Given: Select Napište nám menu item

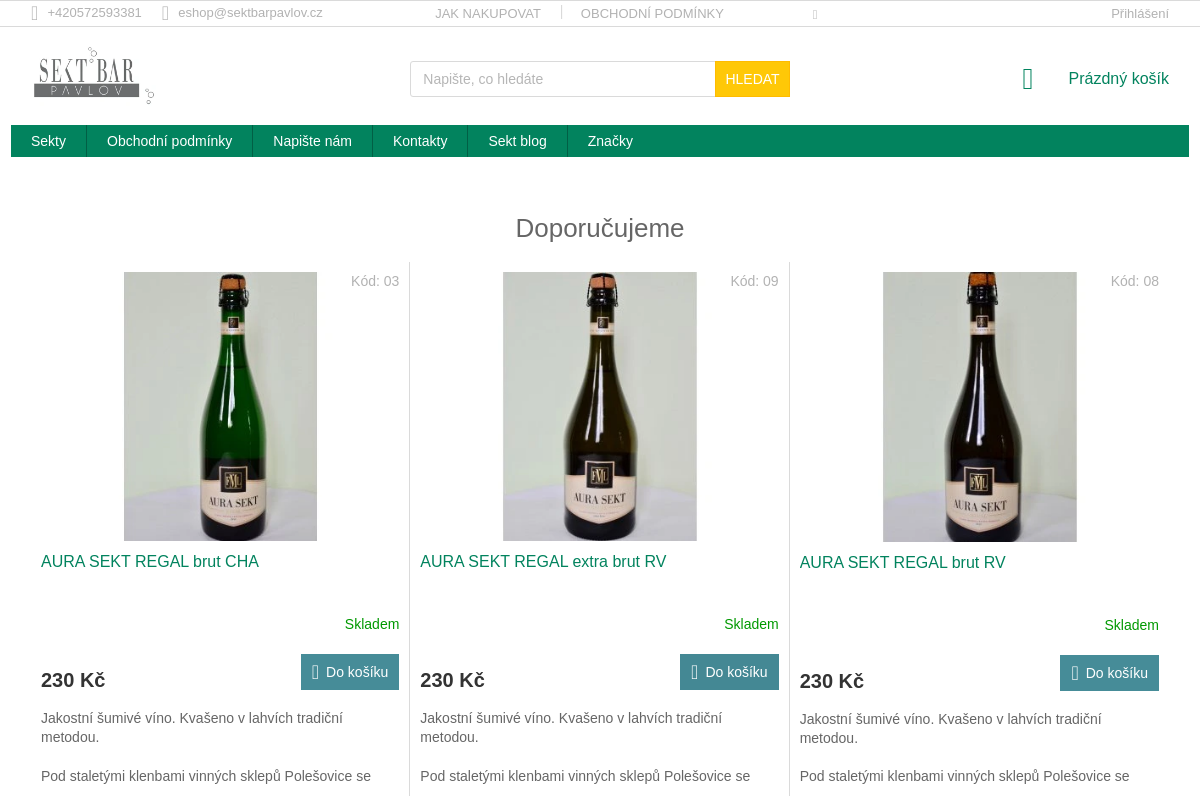Looking at the screenshot, I should point(312,141).
